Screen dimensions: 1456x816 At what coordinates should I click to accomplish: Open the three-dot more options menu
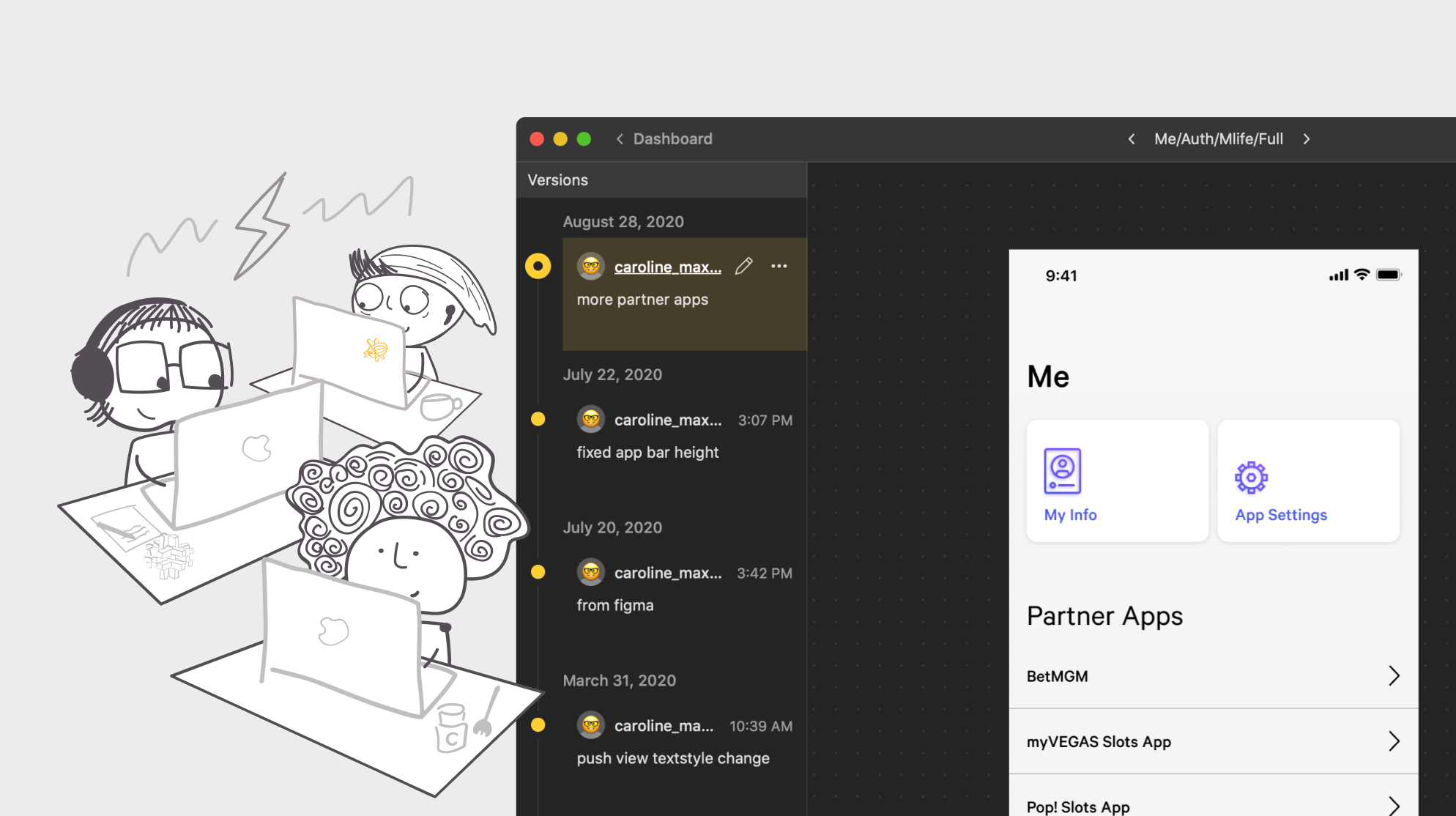click(779, 267)
